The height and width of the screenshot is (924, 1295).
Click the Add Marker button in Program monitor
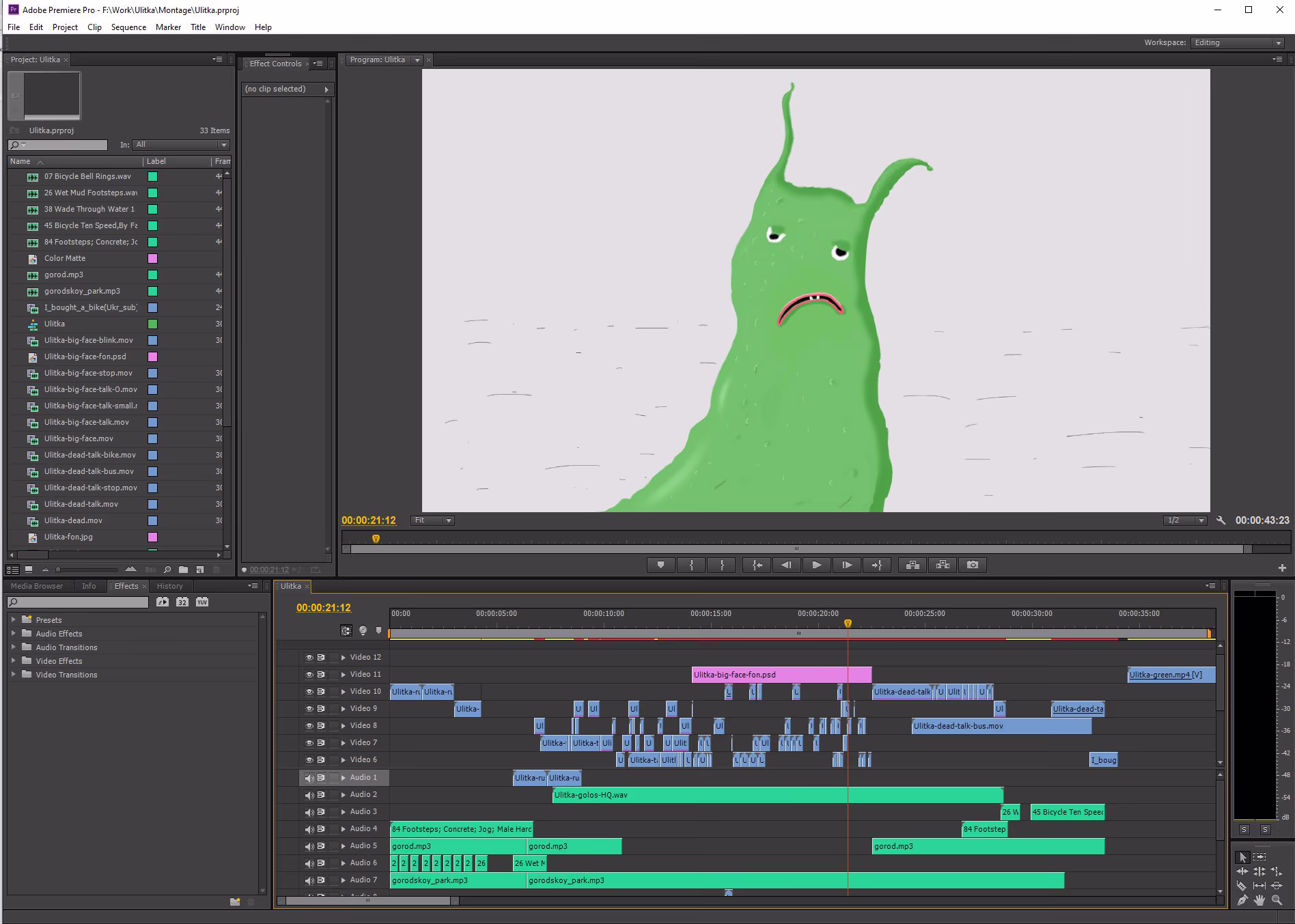660,565
